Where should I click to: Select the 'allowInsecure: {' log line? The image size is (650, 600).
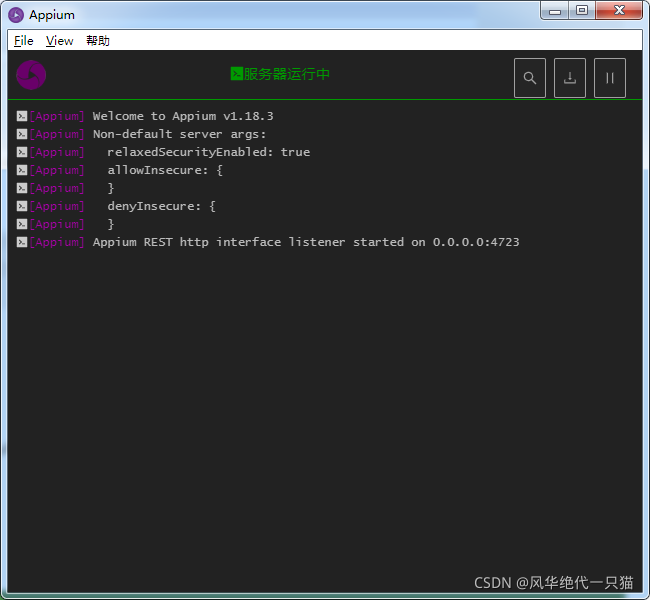(x=165, y=170)
